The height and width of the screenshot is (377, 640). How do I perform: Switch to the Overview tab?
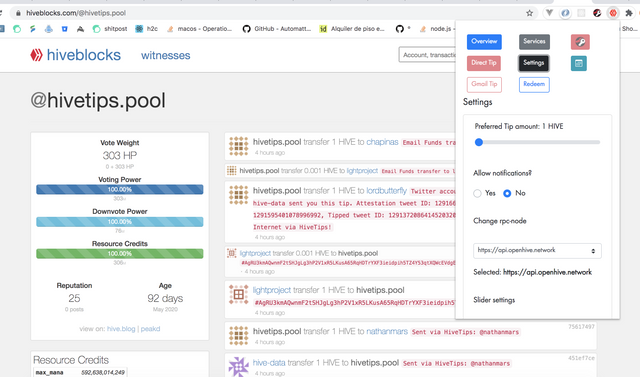pos(484,42)
